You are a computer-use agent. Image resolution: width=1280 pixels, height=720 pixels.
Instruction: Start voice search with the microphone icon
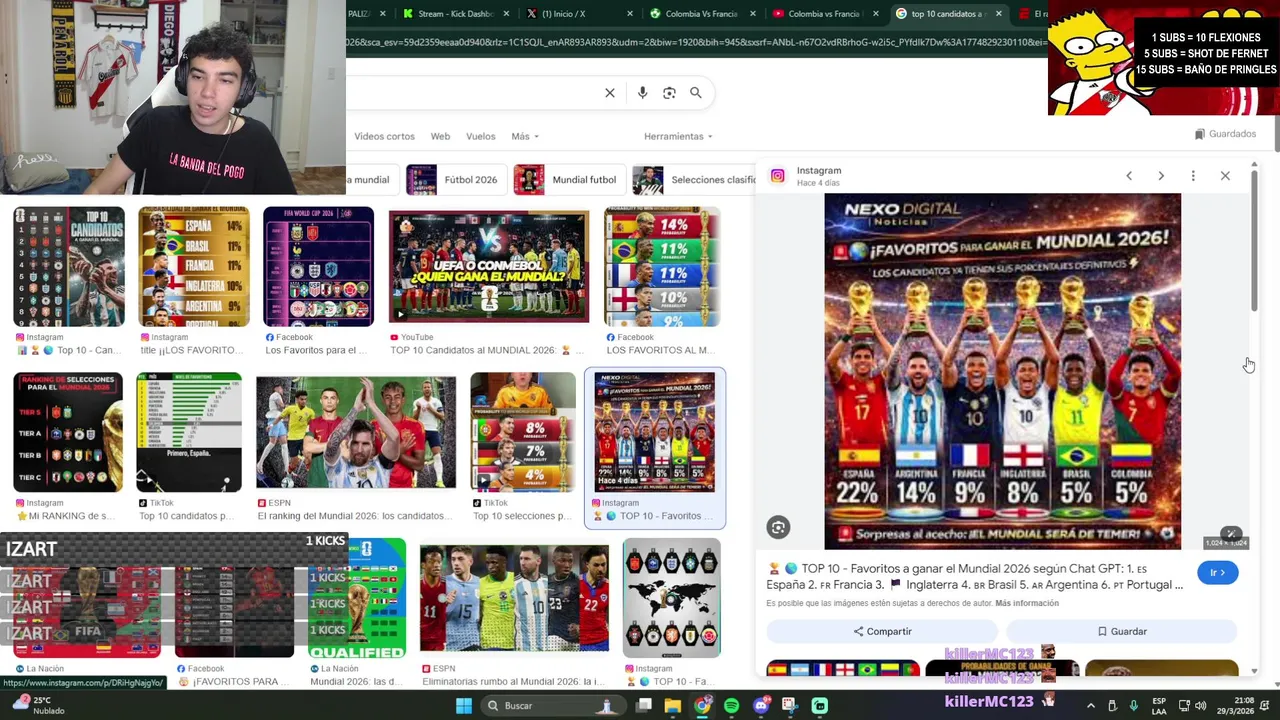(x=642, y=93)
